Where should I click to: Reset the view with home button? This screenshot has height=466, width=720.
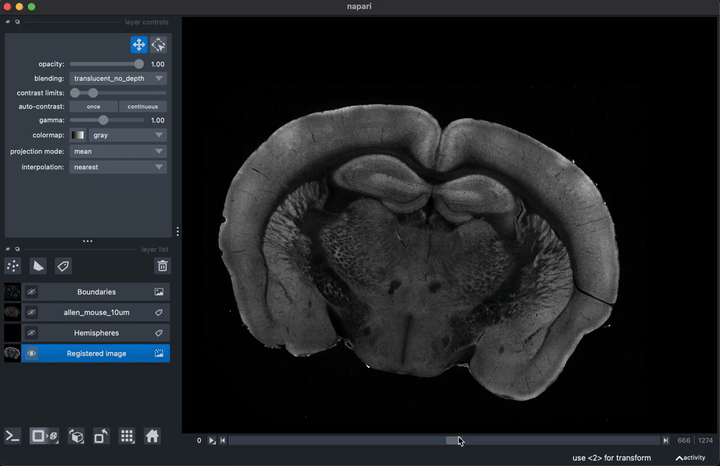(x=152, y=436)
